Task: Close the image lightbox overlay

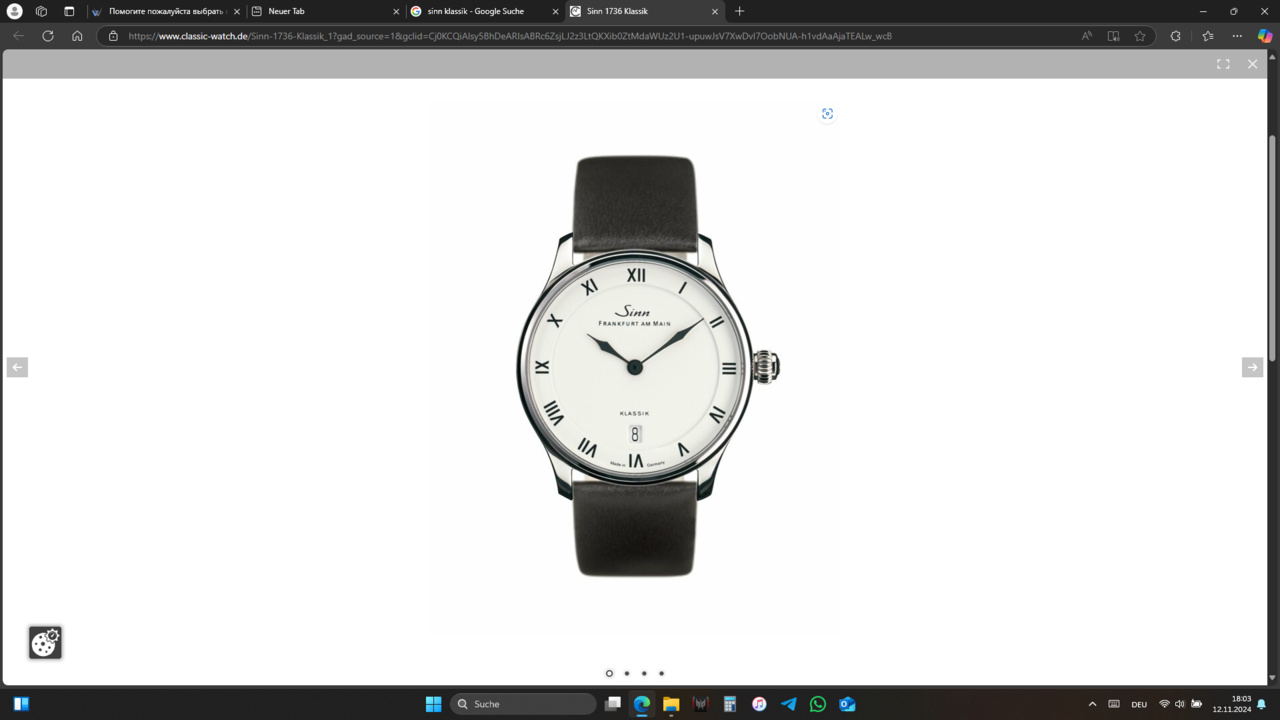Action: 1252,64
